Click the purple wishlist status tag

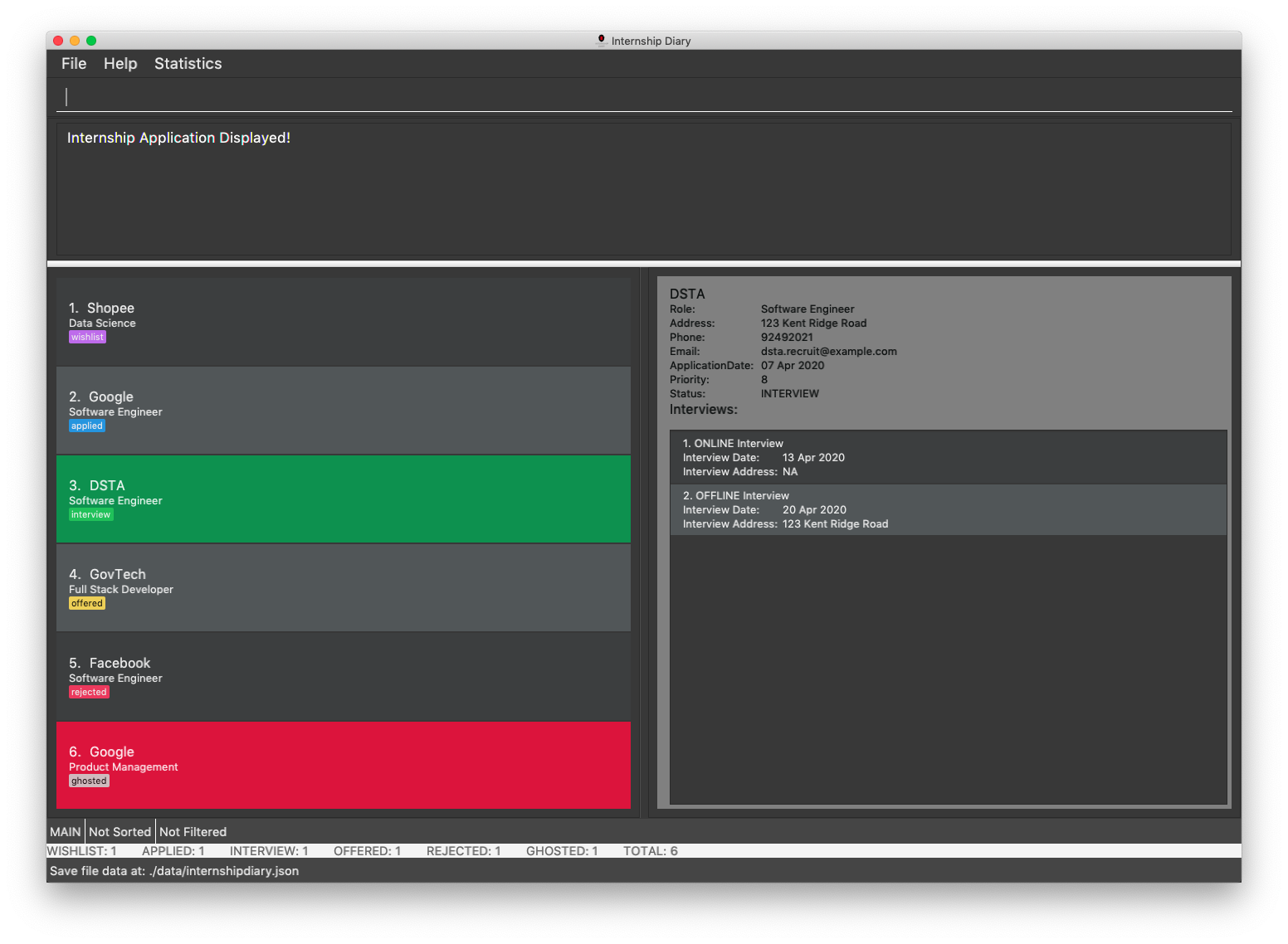point(87,337)
